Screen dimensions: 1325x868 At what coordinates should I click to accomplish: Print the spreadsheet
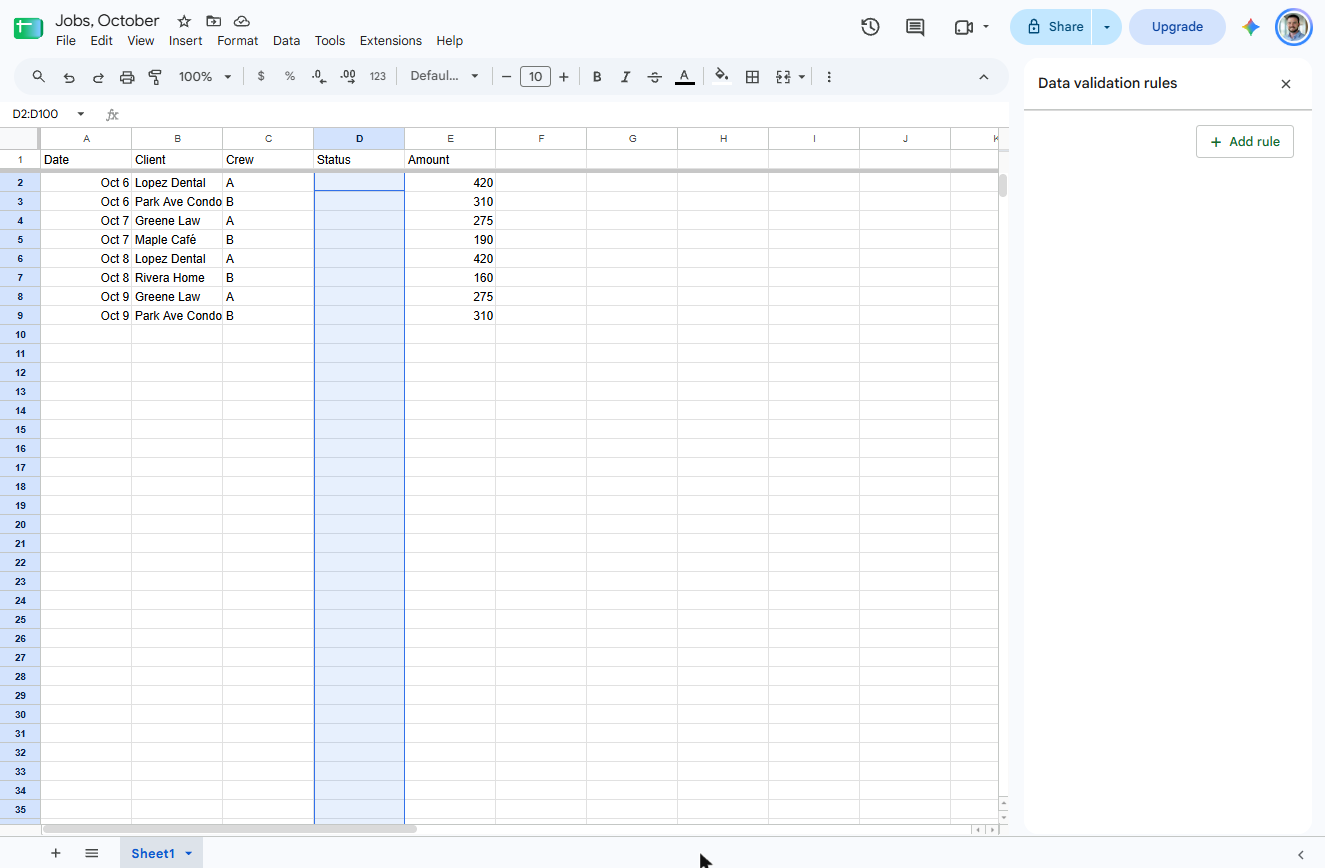[x=127, y=76]
